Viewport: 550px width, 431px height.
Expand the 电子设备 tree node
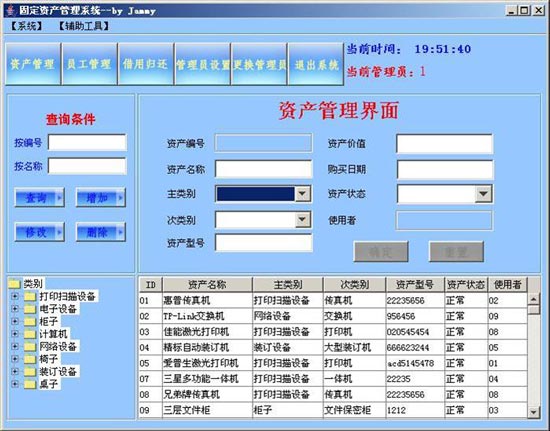[15, 309]
